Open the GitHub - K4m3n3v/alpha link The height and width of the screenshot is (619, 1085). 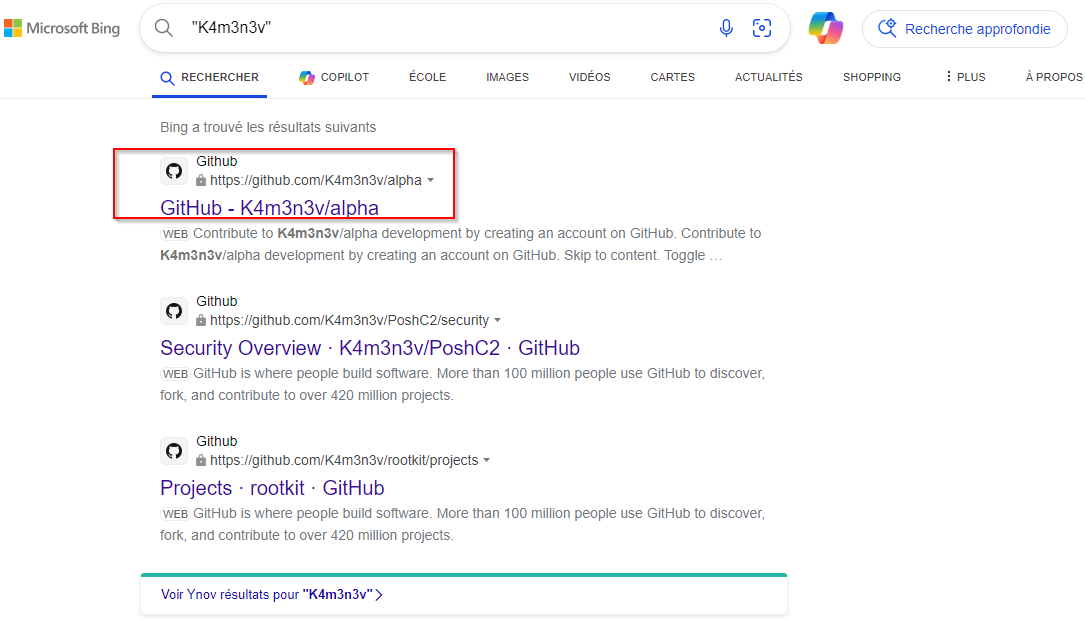[269, 208]
